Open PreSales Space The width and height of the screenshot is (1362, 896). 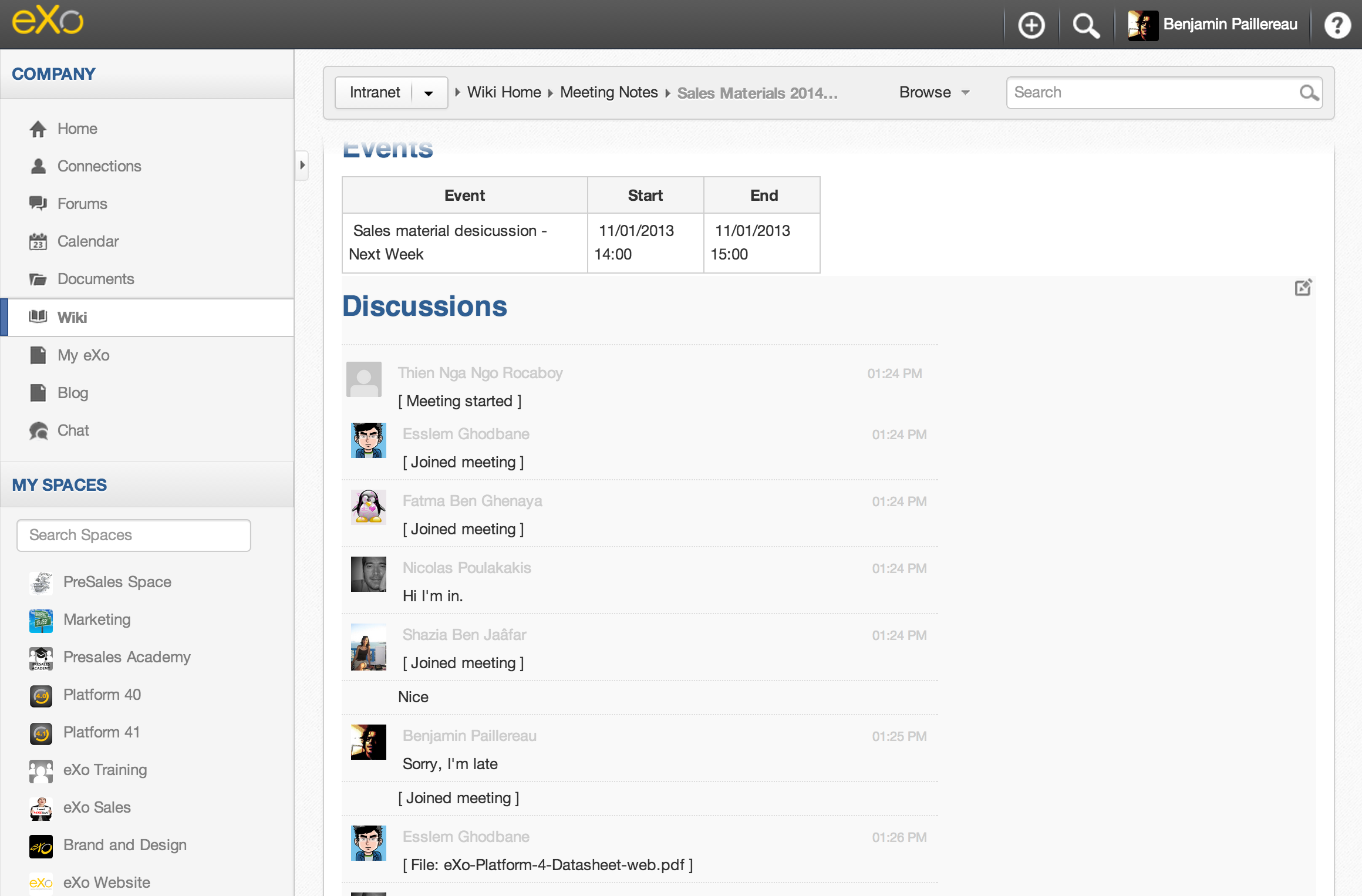(x=117, y=582)
